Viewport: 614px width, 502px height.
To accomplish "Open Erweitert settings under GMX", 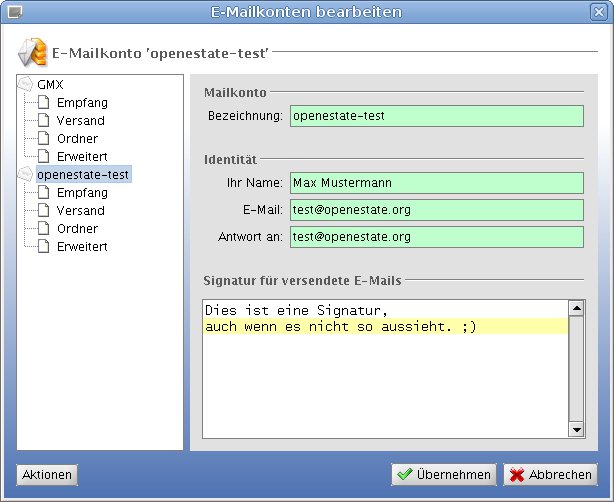I will pos(82,157).
